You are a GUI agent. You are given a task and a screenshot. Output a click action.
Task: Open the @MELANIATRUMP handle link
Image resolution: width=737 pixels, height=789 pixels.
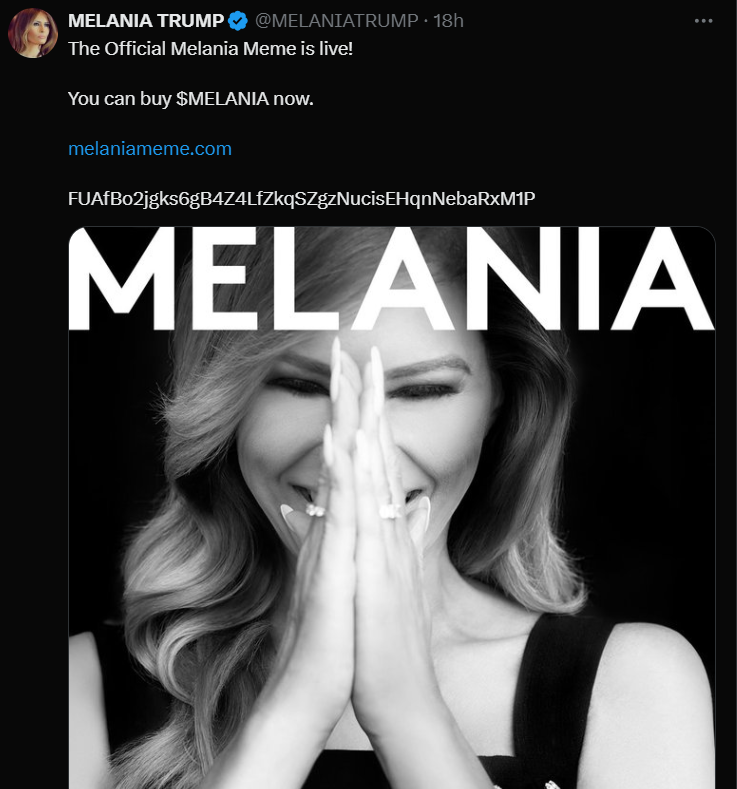pyautogui.click(x=335, y=21)
